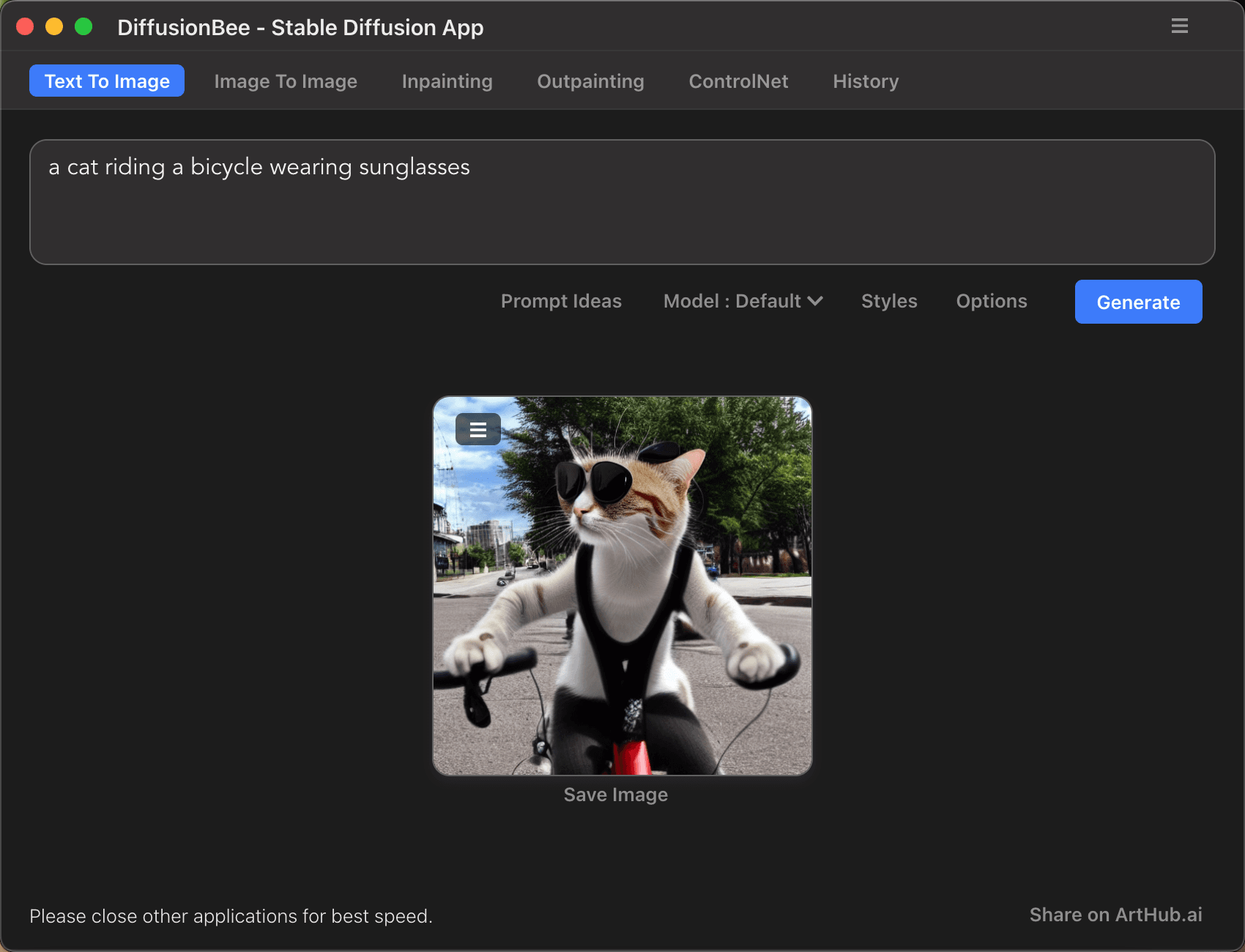
Task: Open the Share on ArtHub.ai link
Action: pyautogui.click(x=1115, y=915)
